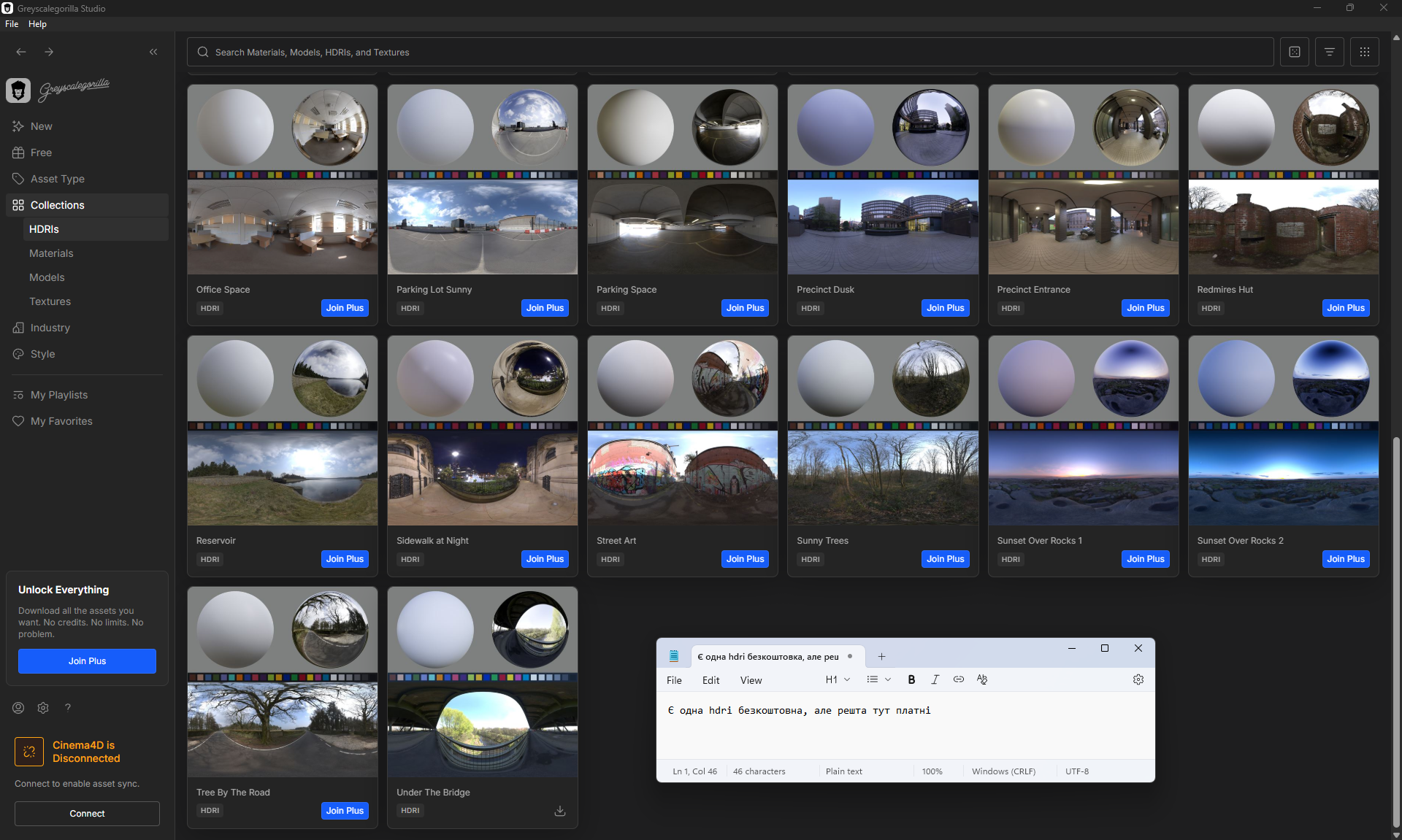Expand the H1 heading dropdown

pyautogui.click(x=838, y=679)
